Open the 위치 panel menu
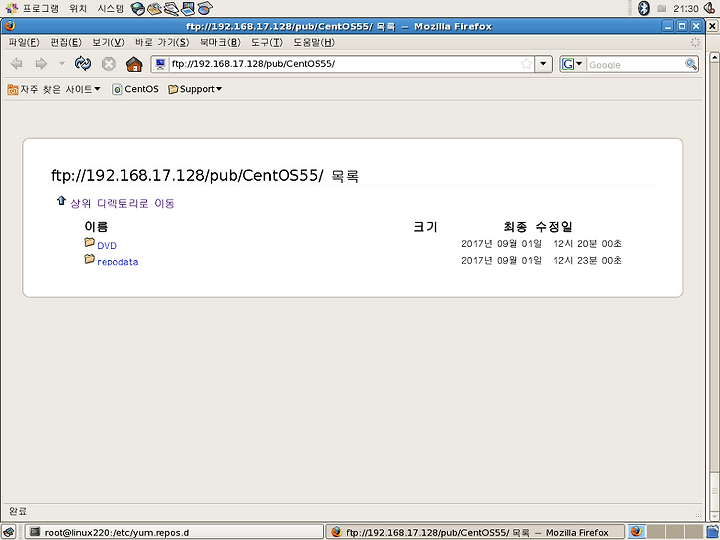Viewport: 720px width, 540px height. (x=78, y=8)
